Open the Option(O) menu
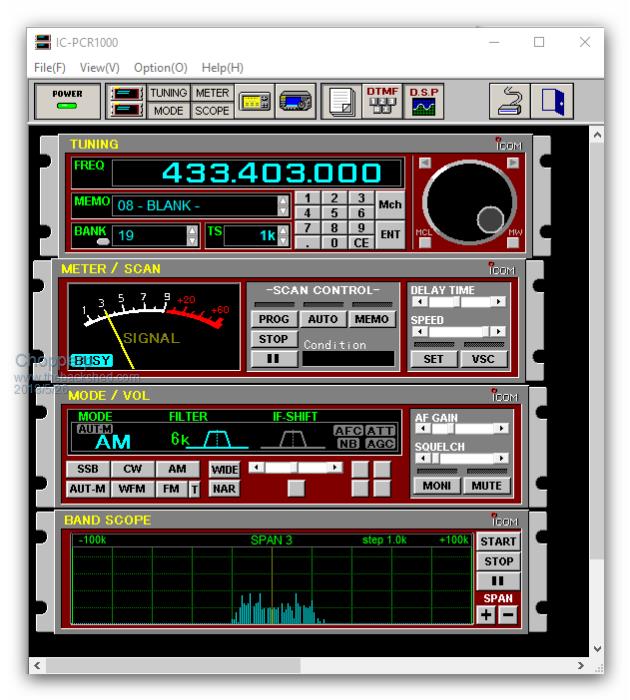The image size is (630, 700). [161, 67]
